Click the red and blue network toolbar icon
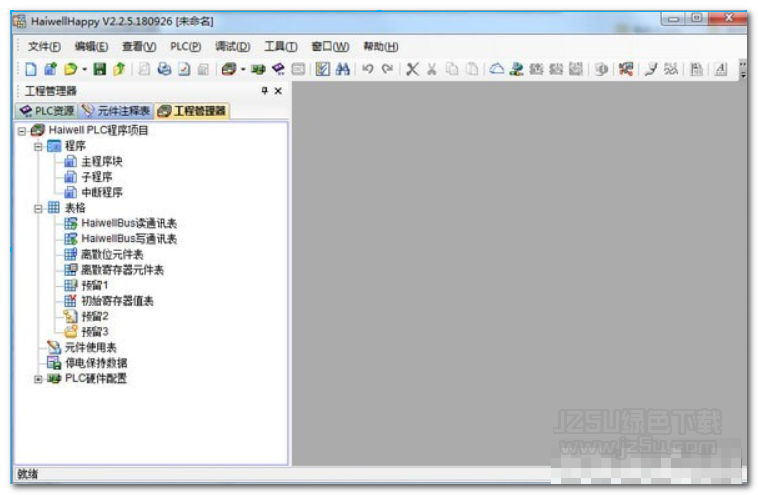This screenshot has height=495, width=758. [x=626, y=69]
